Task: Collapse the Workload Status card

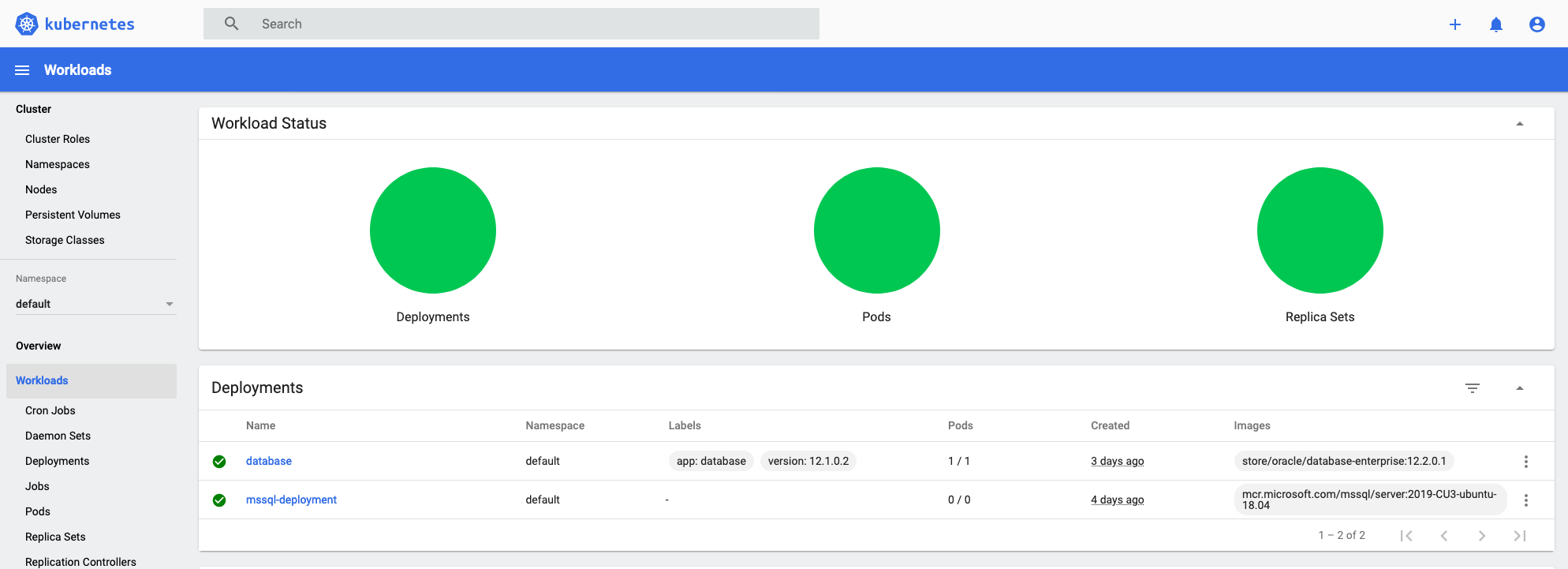Action: tap(1520, 124)
